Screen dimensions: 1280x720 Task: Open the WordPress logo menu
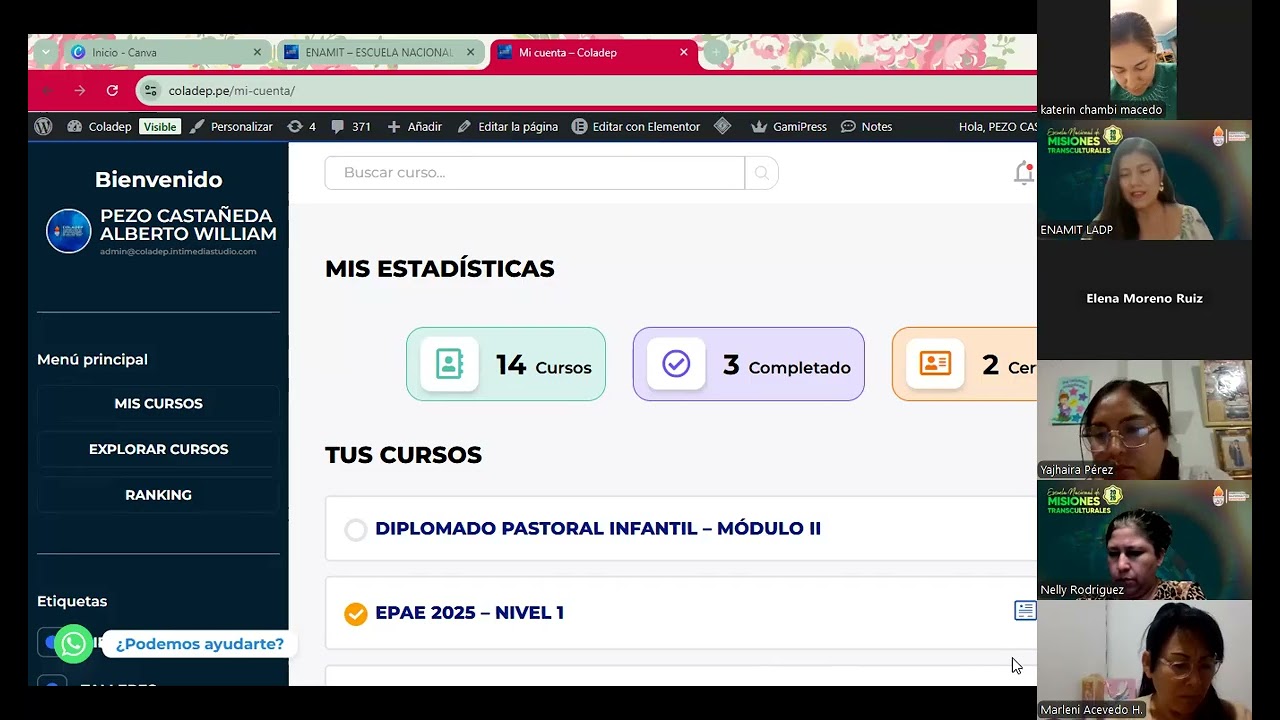[43, 127]
